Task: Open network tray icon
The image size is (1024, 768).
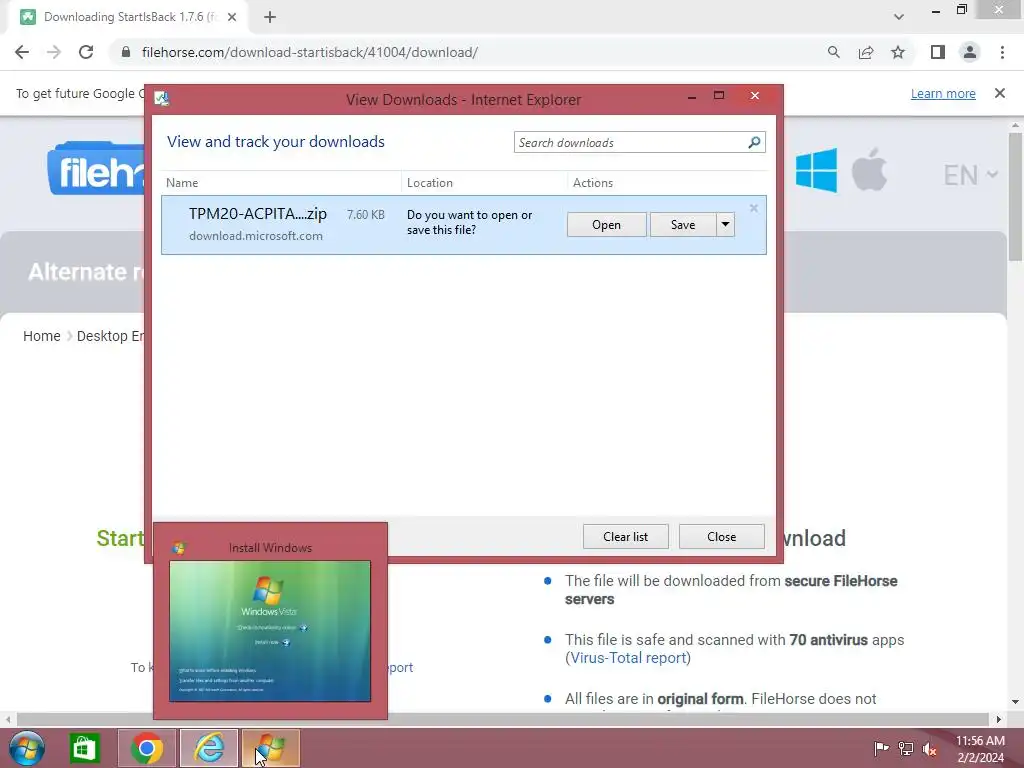Action: point(906,748)
